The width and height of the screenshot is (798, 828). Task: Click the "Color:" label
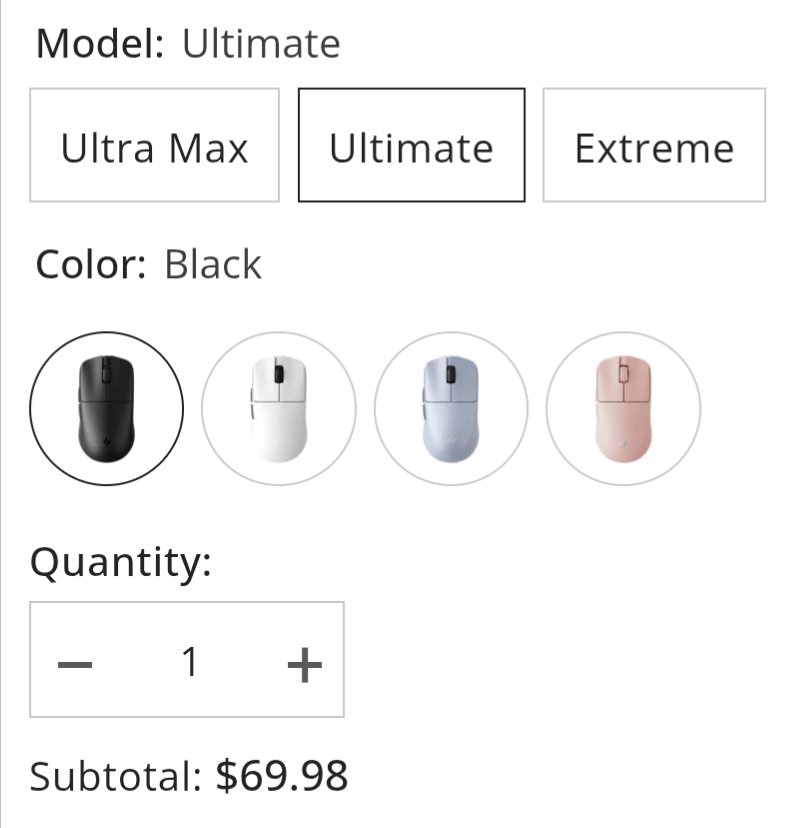(91, 265)
